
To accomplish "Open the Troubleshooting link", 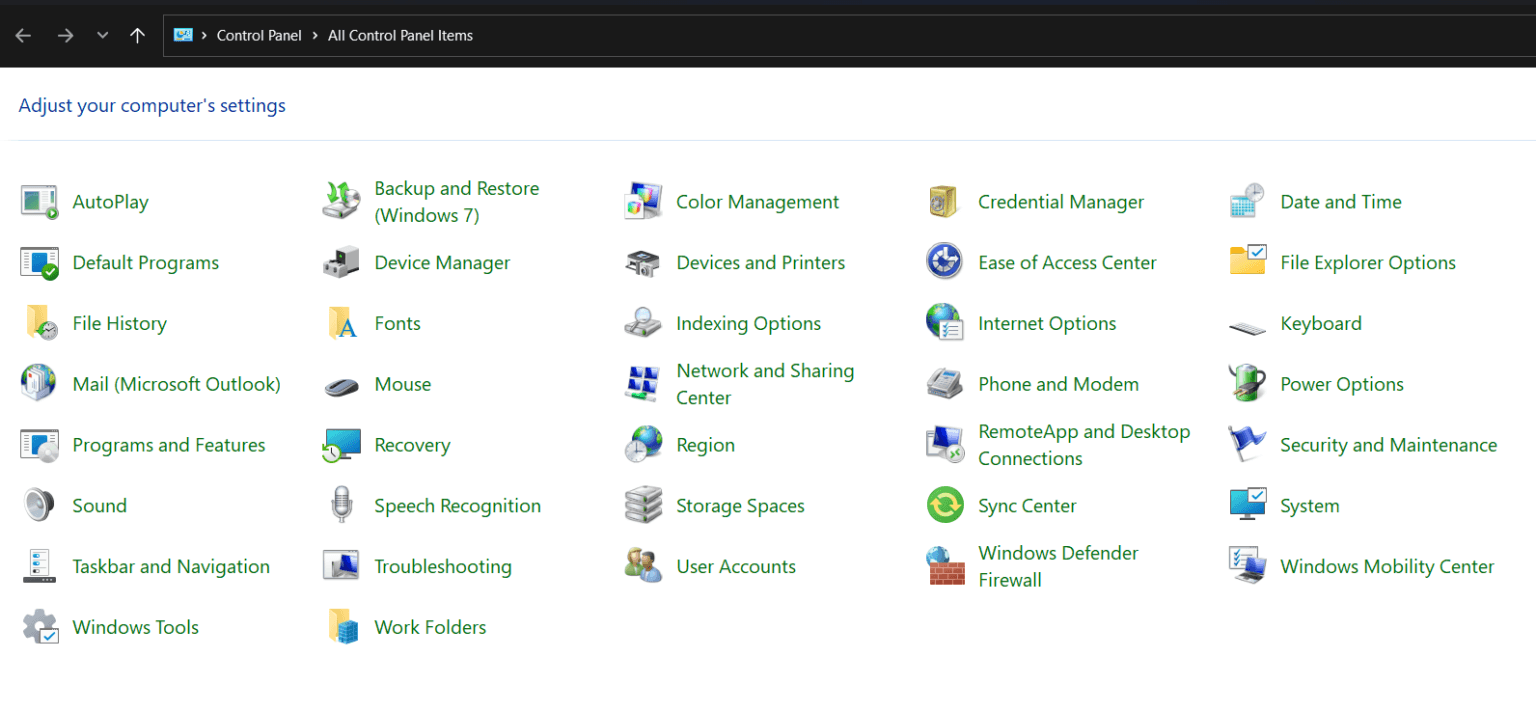I will (x=443, y=567).
